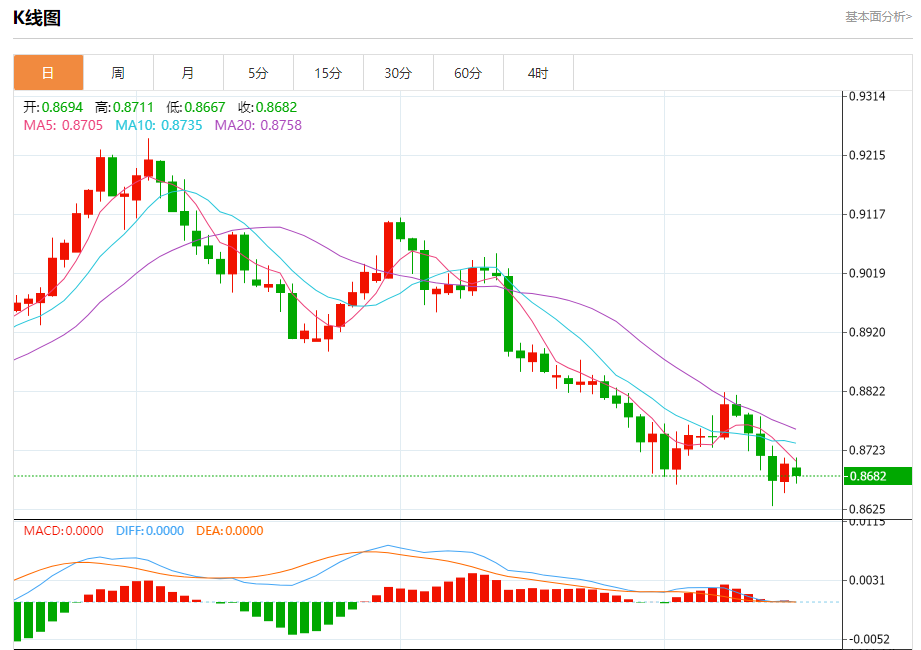This screenshot has width=921, height=650.
Task: Click the MACD:0.0000 indicator label
Action: [x=63, y=531]
